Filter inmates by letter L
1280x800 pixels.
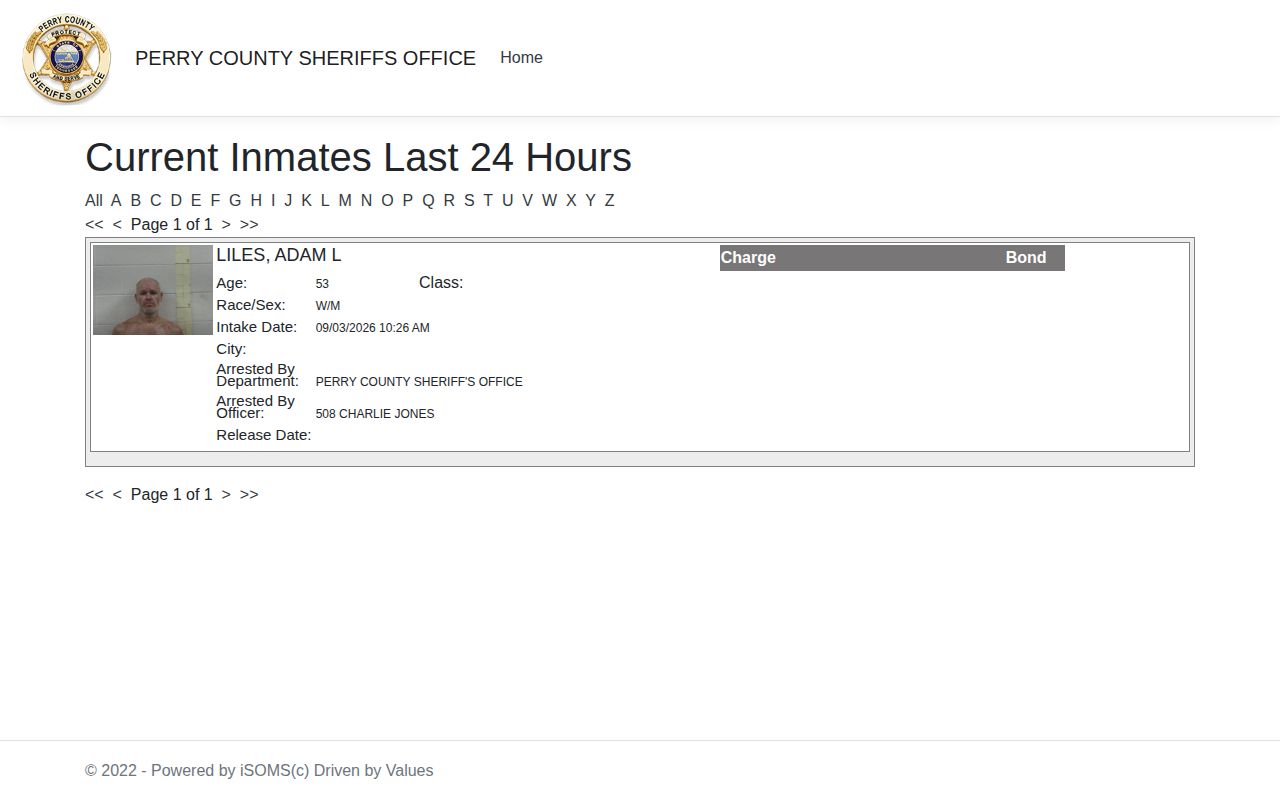click(x=325, y=200)
